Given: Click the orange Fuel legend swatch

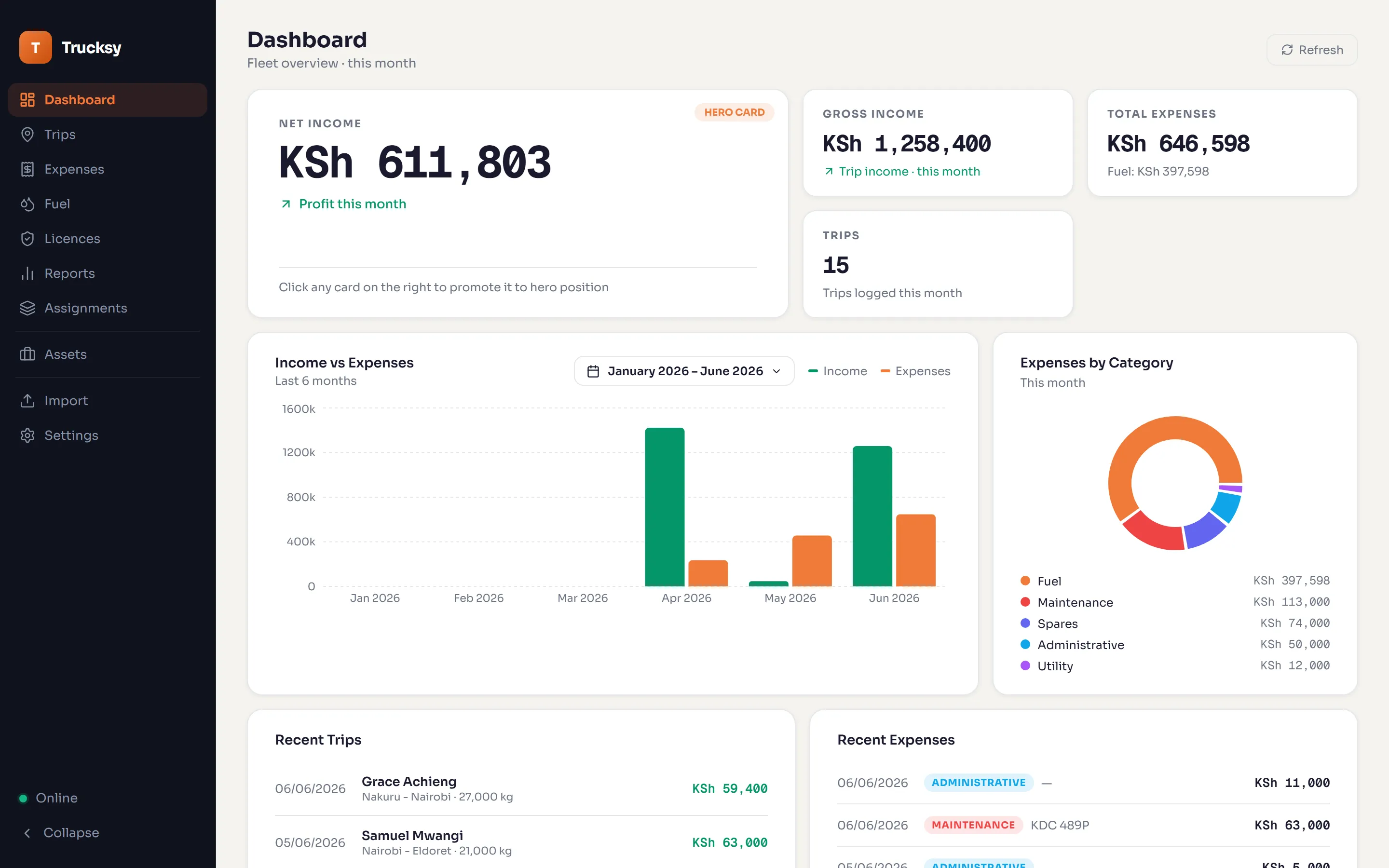Looking at the screenshot, I should click(1025, 581).
